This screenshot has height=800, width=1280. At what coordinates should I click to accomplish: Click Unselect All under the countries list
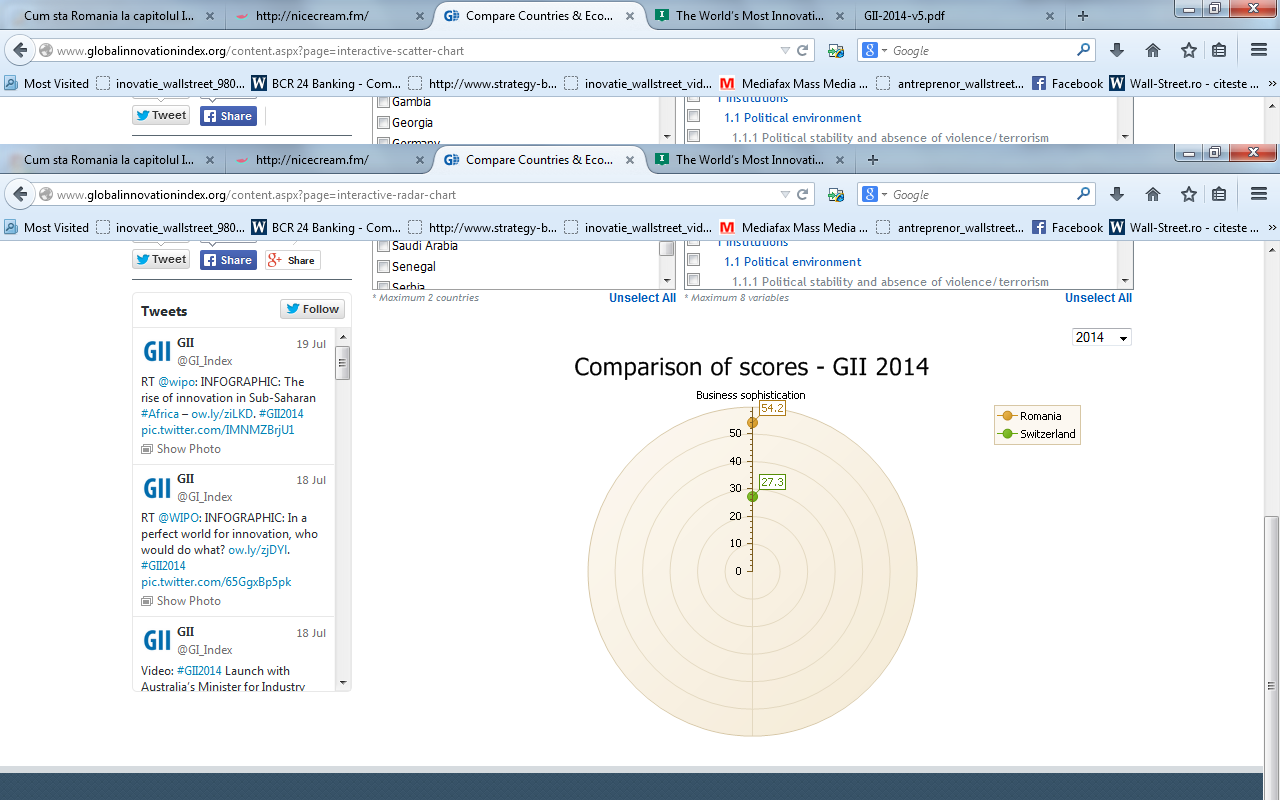642,298
